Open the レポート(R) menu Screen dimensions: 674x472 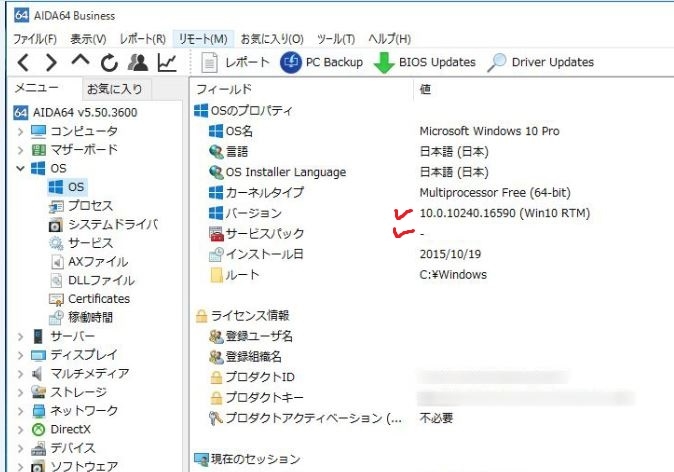(x=143, y=39)
